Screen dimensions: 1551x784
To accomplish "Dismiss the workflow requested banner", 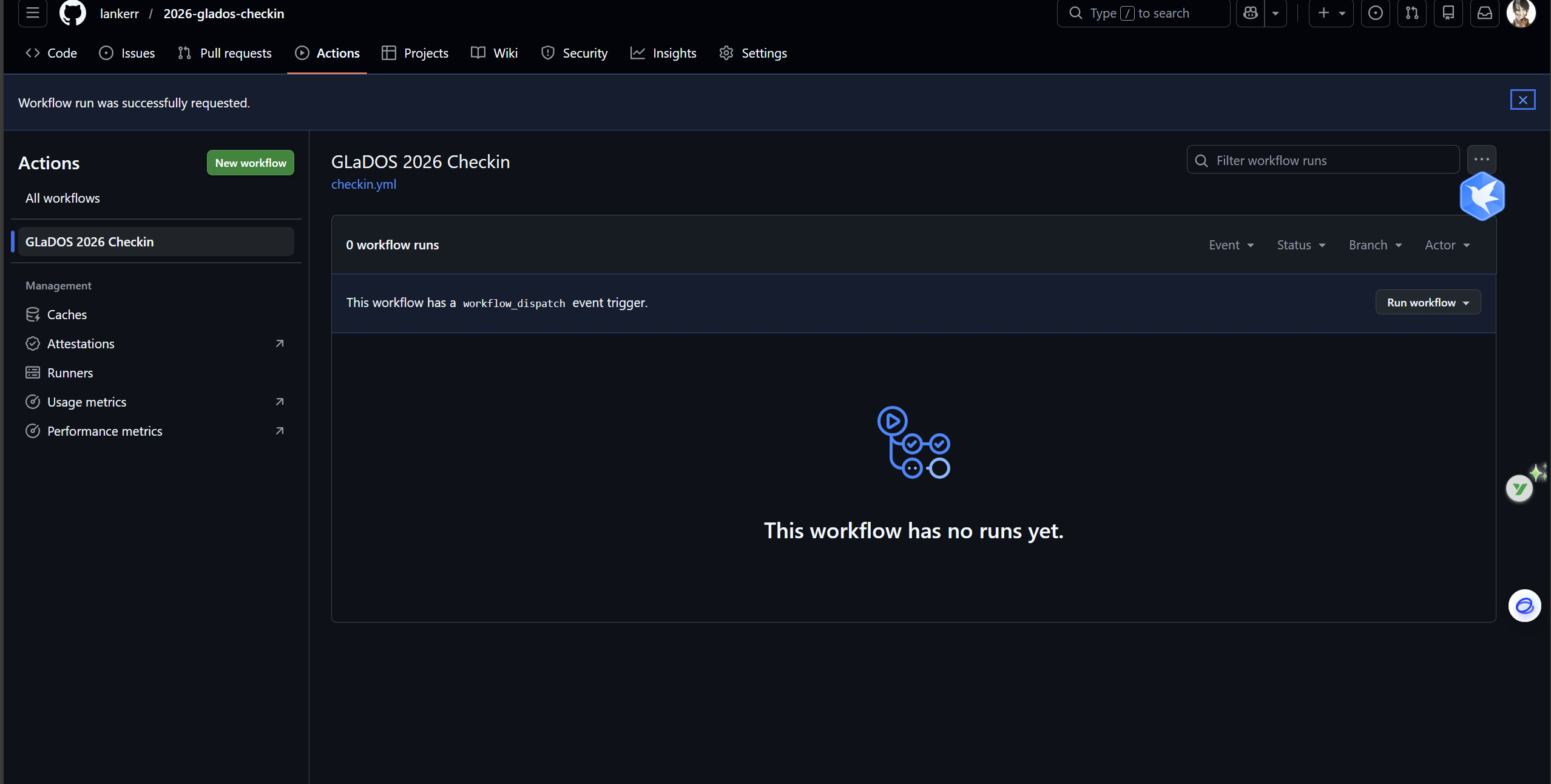I will pyautogui.click(x=1523, y=100).
